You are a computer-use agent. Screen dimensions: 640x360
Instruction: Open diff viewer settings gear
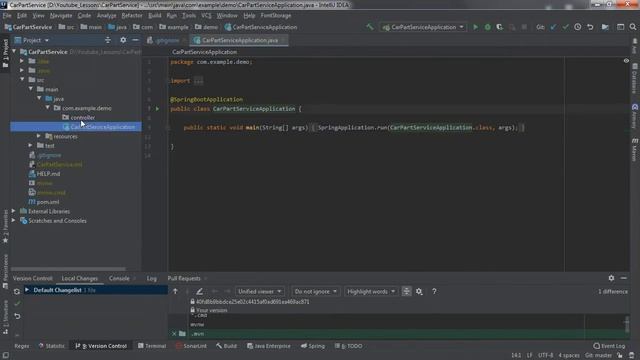419,291
